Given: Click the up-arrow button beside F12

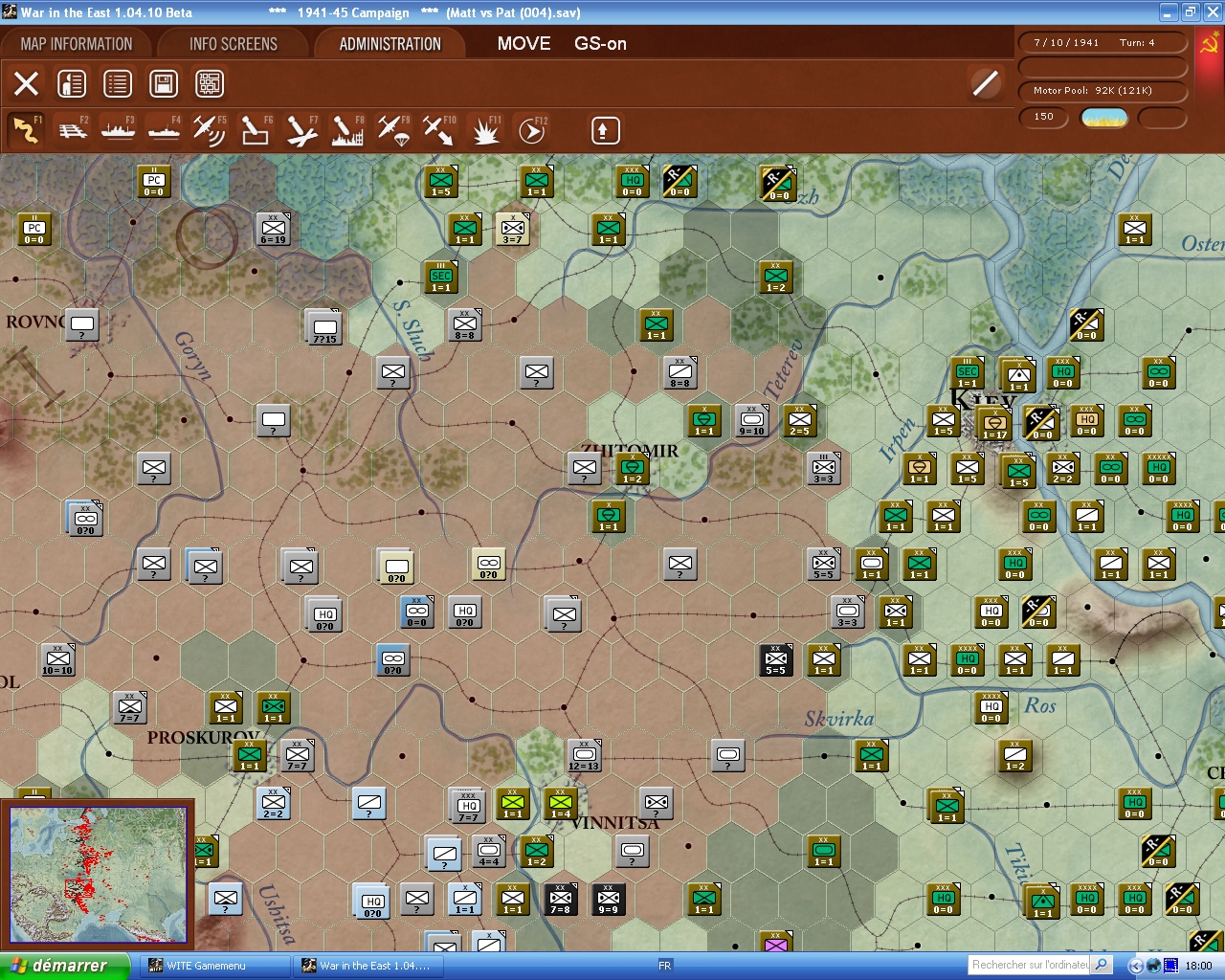Looking at the screenshot, I should click(x=605, y=130).
